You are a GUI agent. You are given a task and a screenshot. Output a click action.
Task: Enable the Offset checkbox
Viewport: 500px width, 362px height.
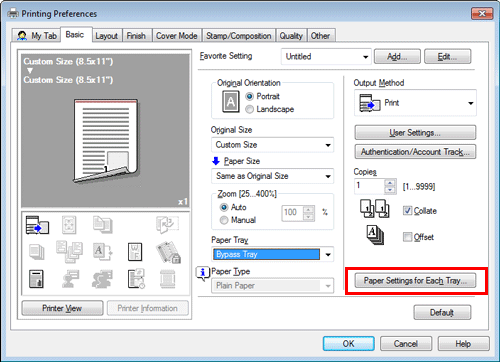point(407,237)
